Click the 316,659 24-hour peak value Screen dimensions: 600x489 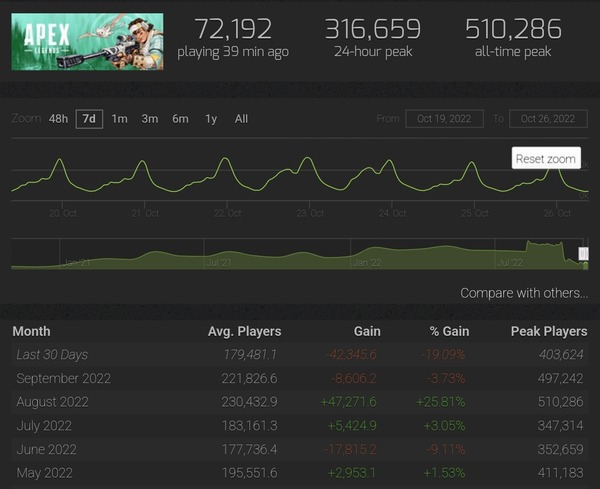[373, 29]
